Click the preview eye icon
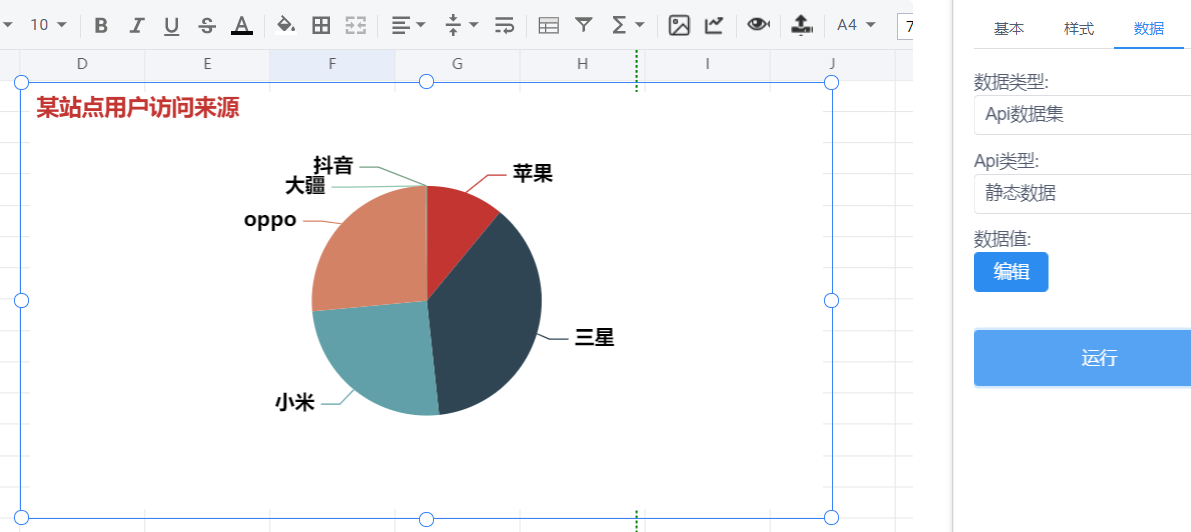Viewport: 1191px width, 532px height. [x=757, y=25]
